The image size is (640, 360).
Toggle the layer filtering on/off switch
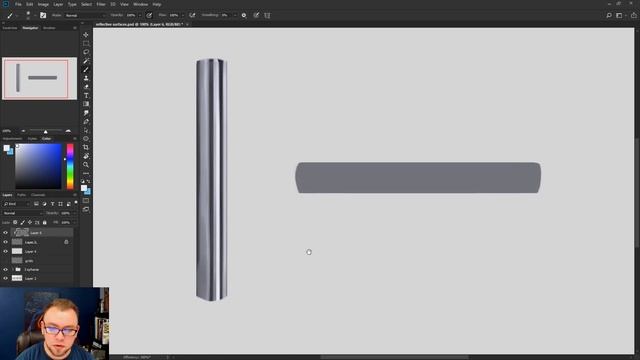(76, 202)
